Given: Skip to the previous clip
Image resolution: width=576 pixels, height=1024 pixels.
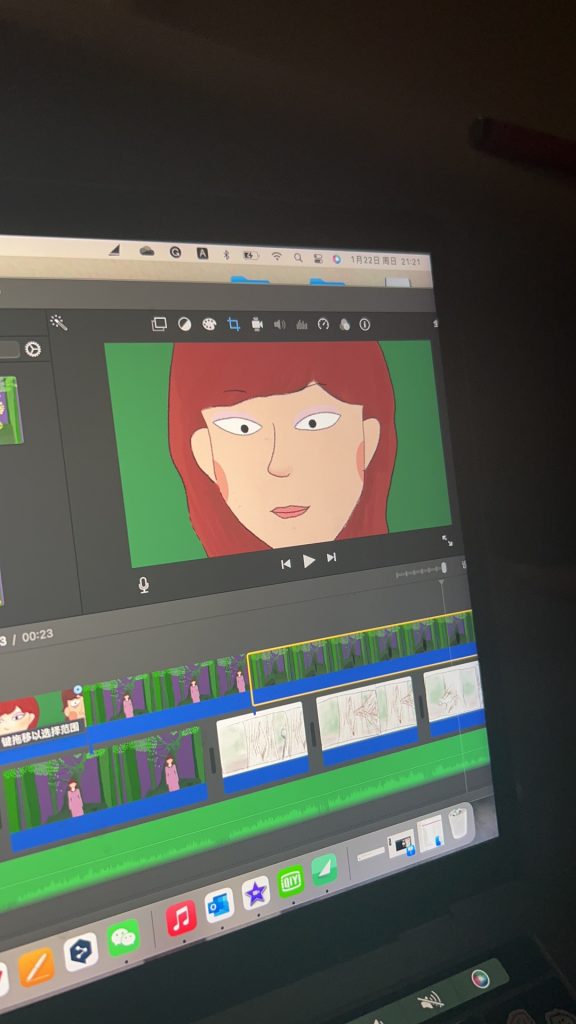Looking at the screenshot, I should (x=286, y=564).
